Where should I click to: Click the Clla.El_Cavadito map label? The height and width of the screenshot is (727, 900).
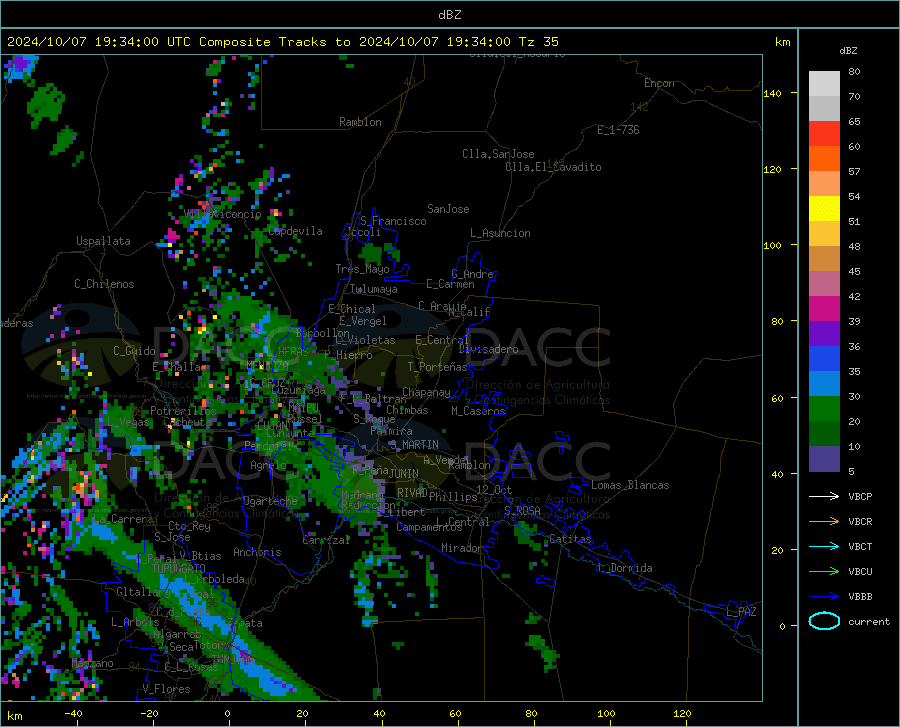(553, 167)
